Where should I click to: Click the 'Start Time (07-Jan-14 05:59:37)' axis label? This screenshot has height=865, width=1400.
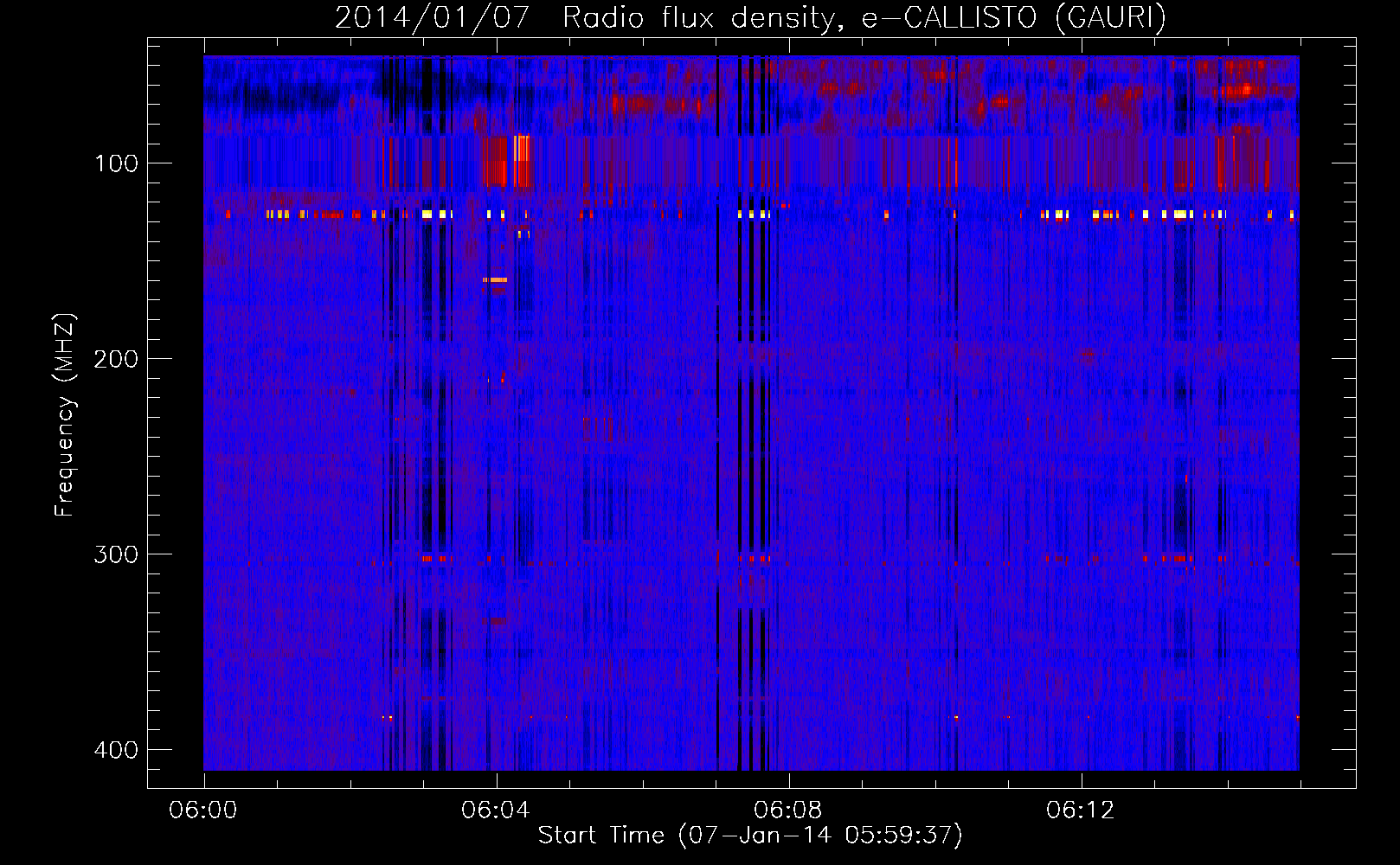coord(750,836)
